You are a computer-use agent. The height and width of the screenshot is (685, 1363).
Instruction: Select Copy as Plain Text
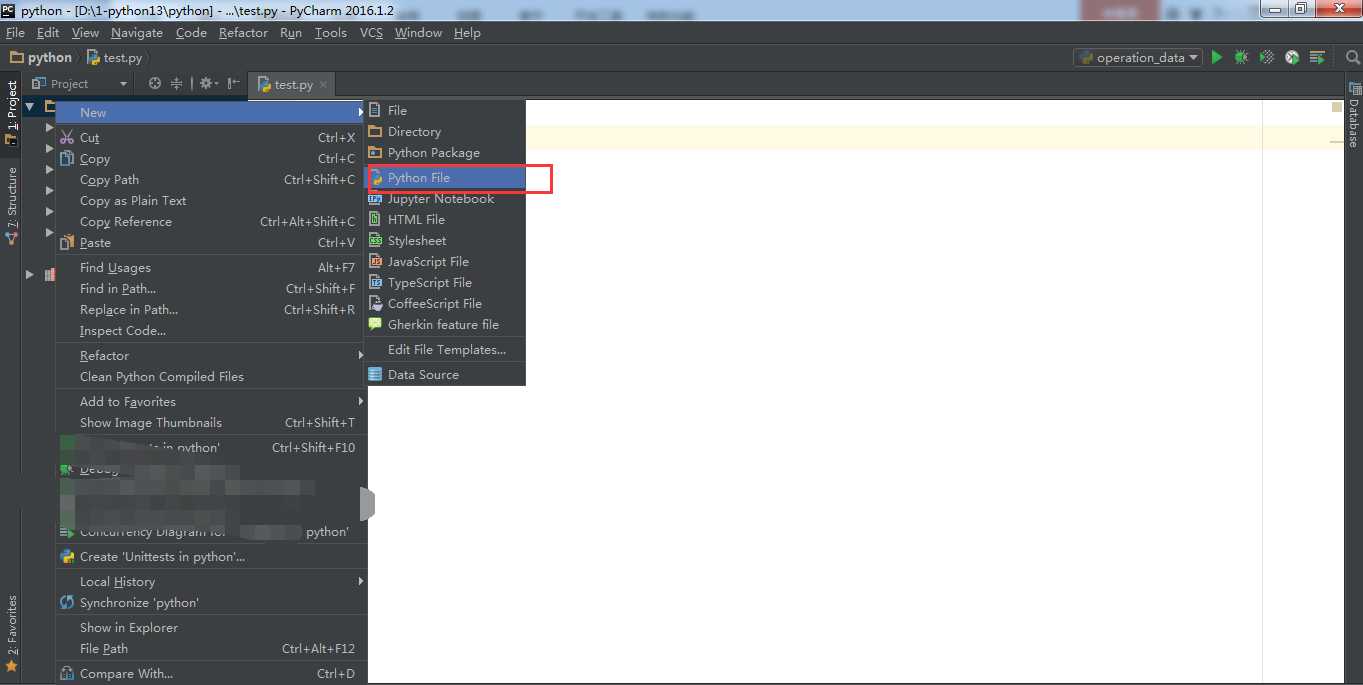[211, 200]
